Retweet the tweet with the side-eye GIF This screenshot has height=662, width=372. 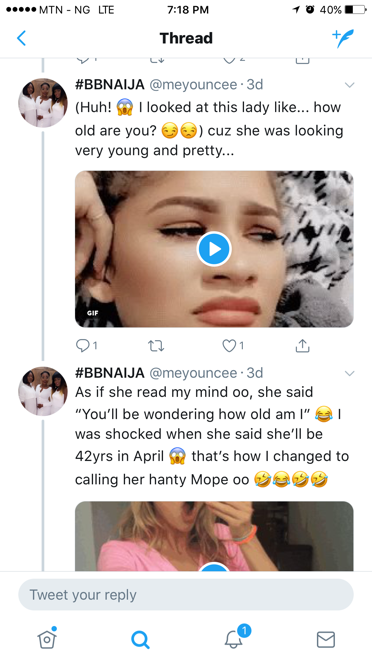(156, 346)
